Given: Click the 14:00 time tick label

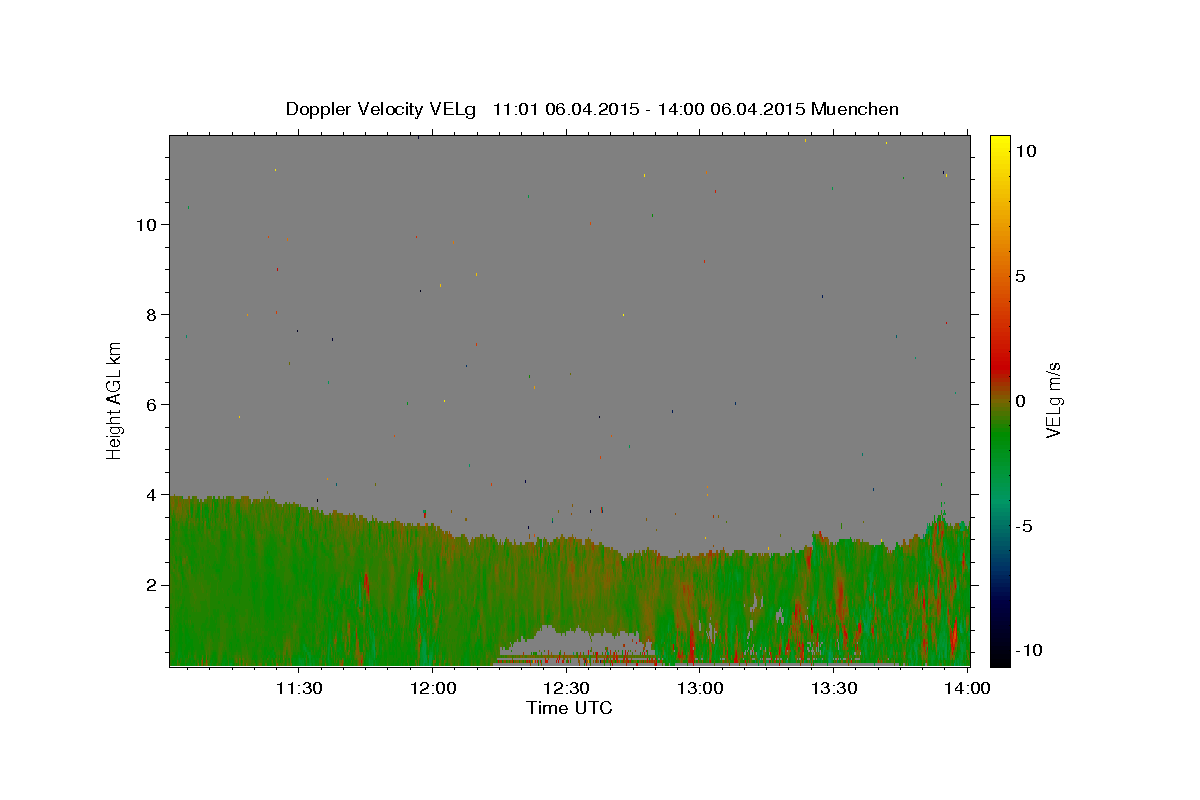Looking at the screenshot, I should [967, 688].
